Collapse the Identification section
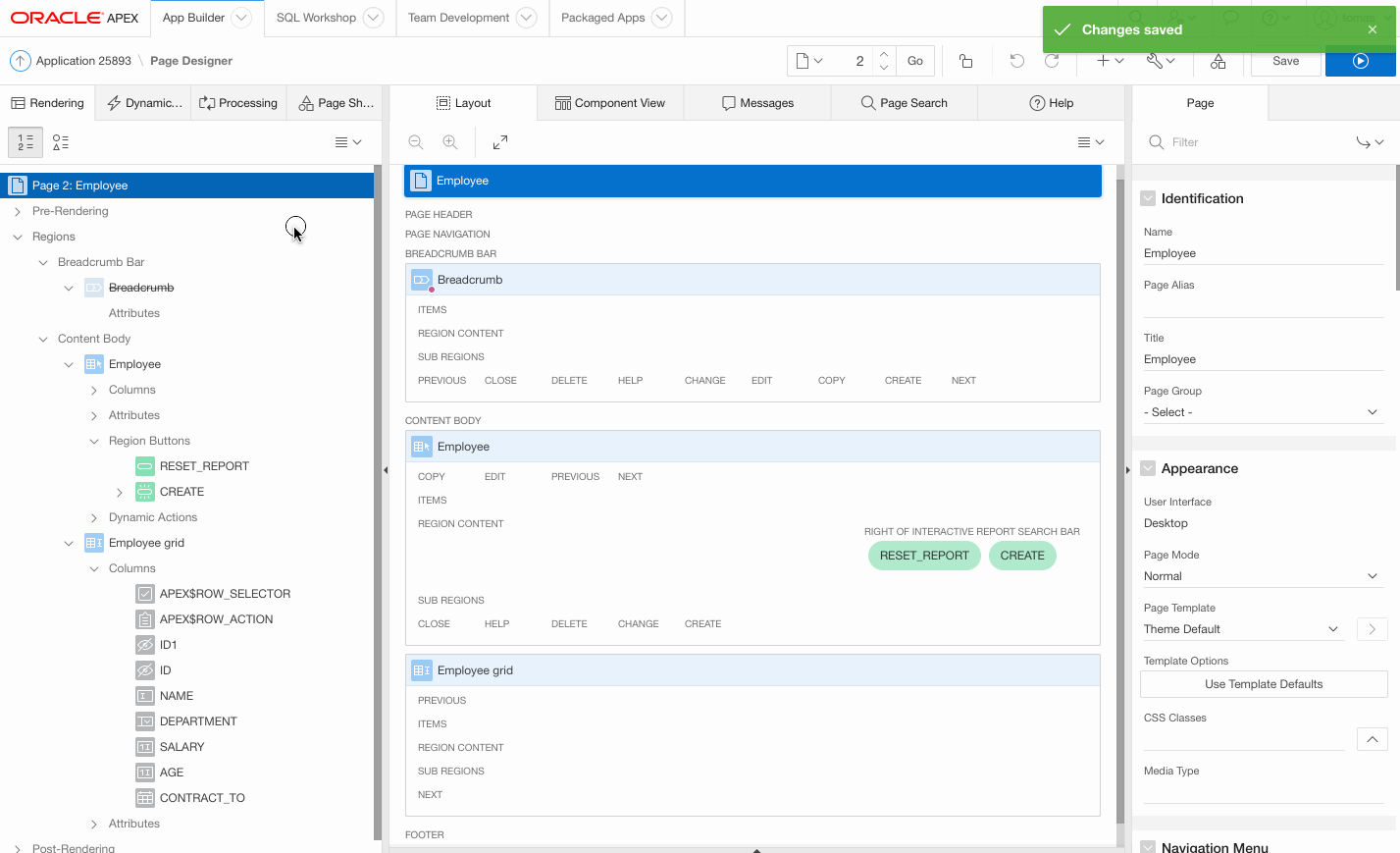The image size is (1400, 853). click(x=1148, y=198)
